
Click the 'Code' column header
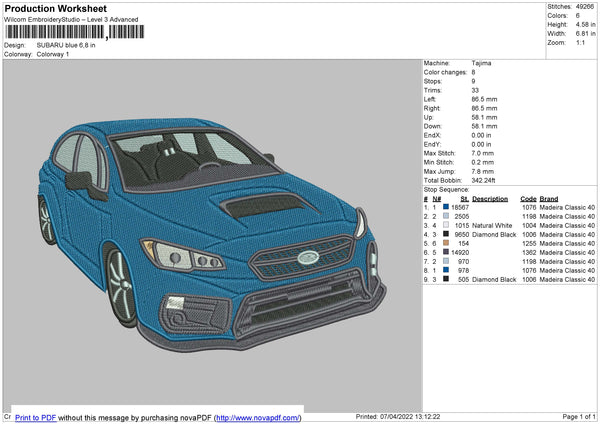[528, 199]
